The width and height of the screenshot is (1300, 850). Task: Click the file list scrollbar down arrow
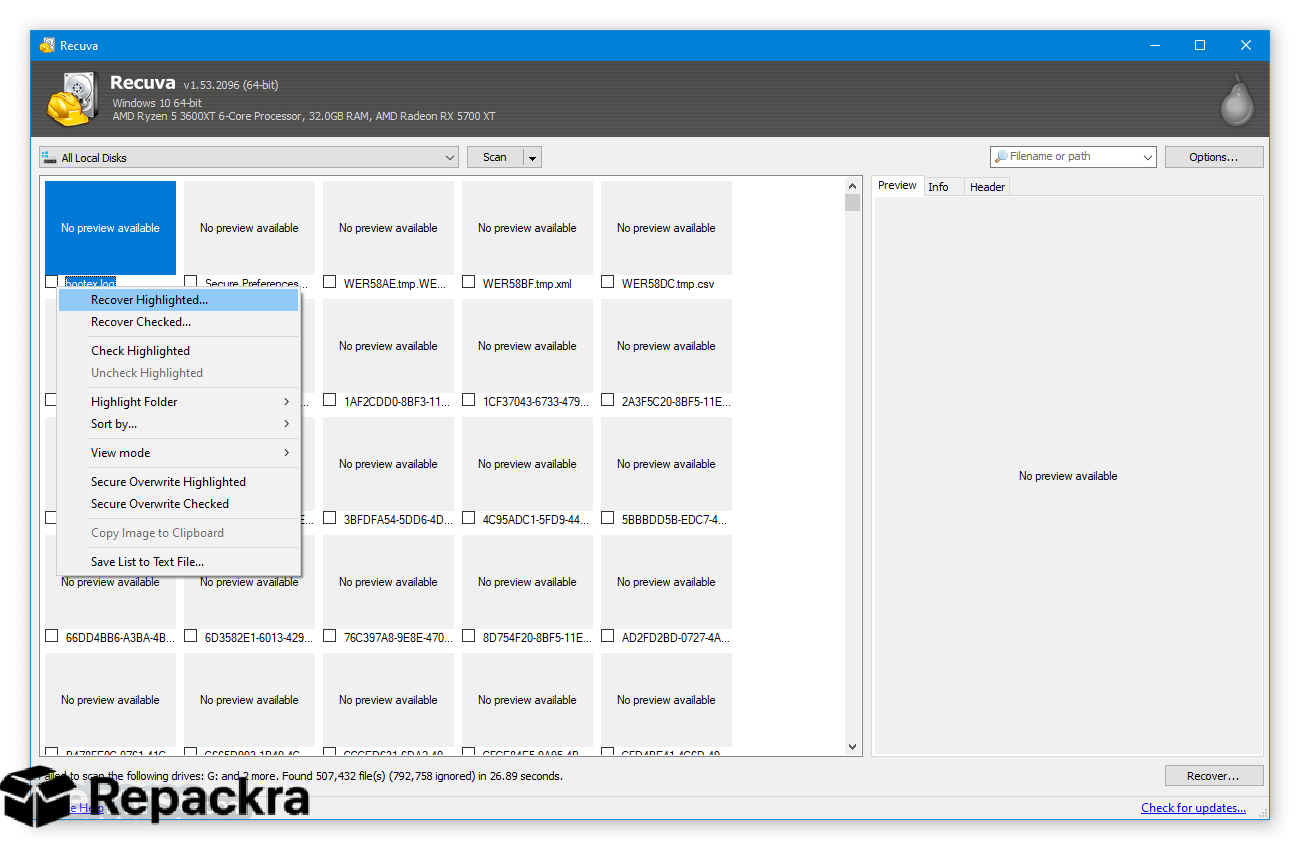pos(852,747)
